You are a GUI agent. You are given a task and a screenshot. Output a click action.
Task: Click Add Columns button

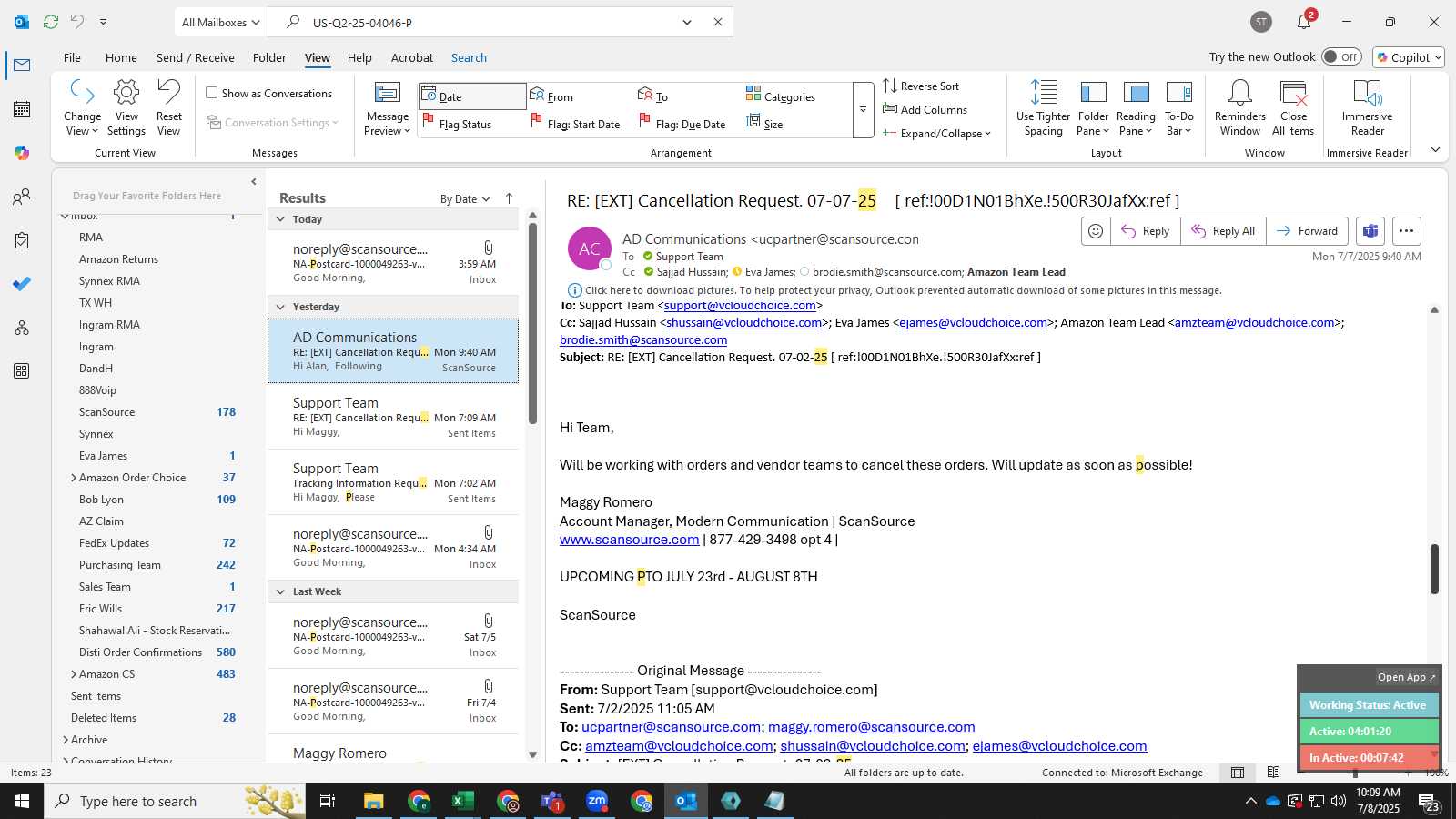coord(925,109)
